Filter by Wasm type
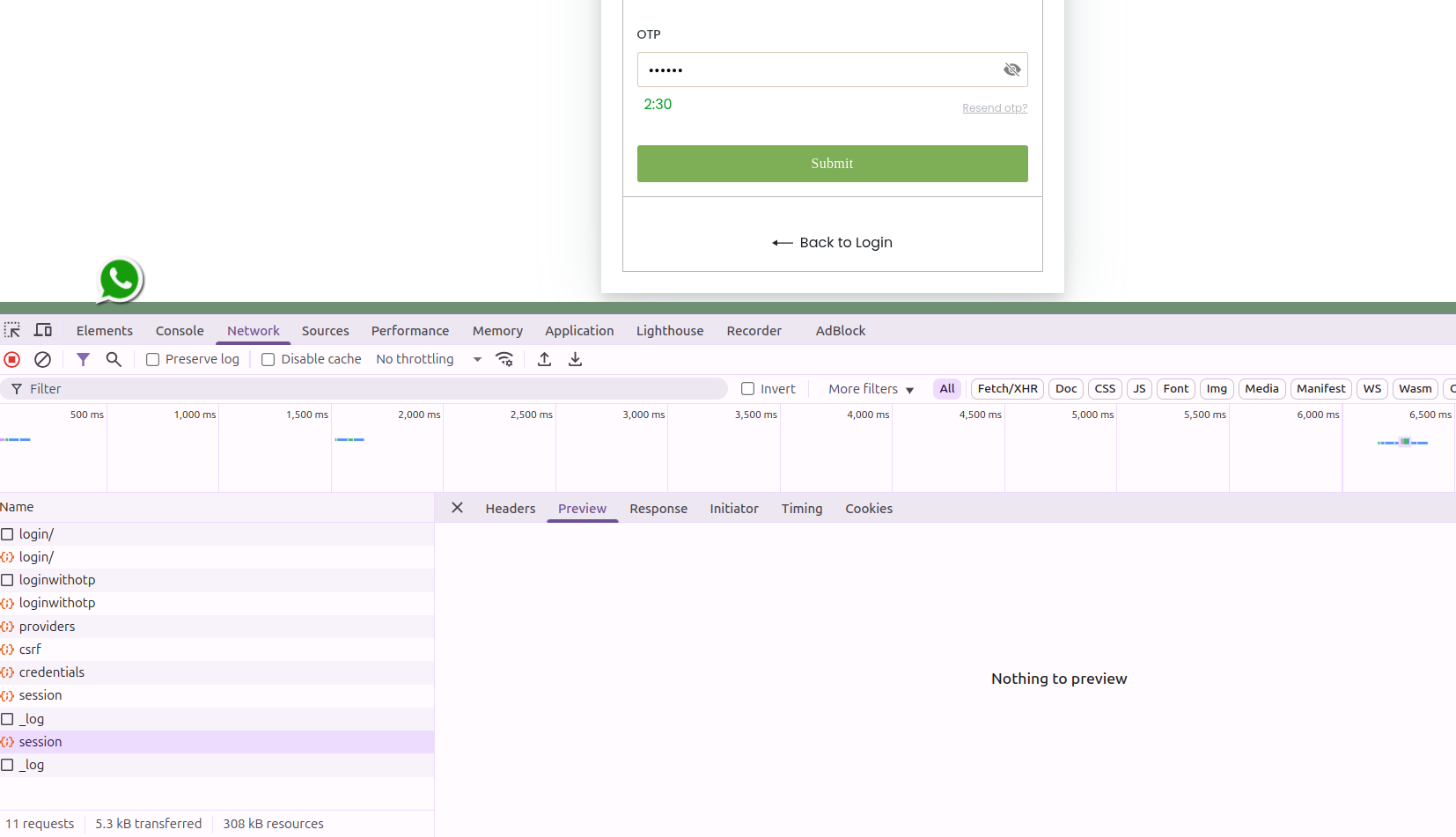The height and width of the screenshot is (837, 1456). pyautogui.click(x=1416, y=389)
